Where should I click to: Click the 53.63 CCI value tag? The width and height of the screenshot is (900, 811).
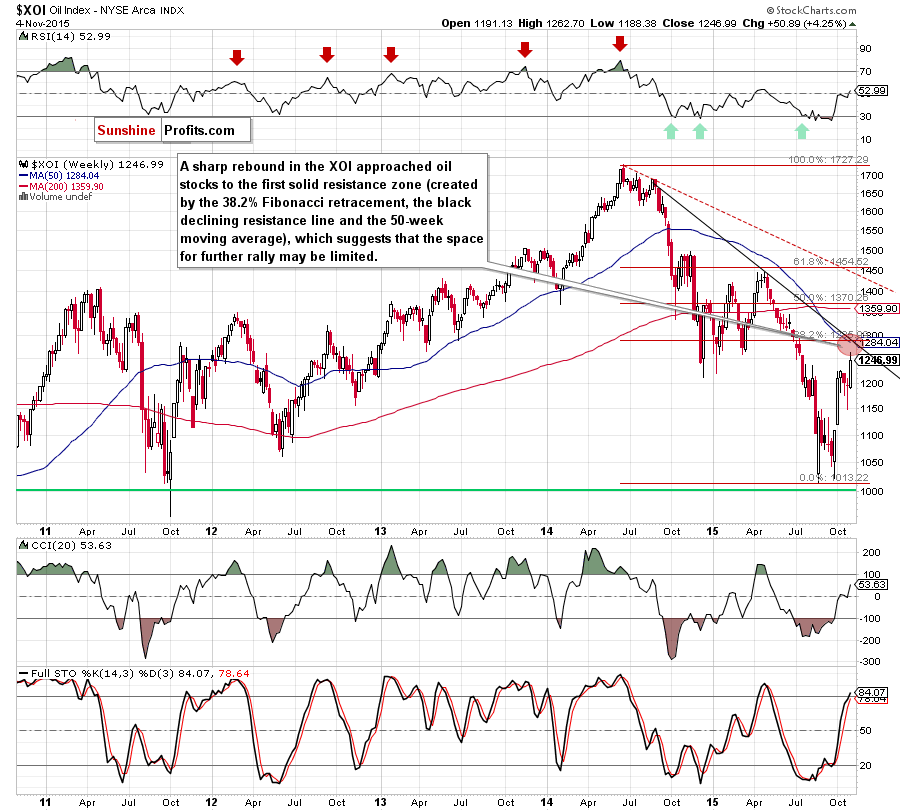[x=872, y=584]
